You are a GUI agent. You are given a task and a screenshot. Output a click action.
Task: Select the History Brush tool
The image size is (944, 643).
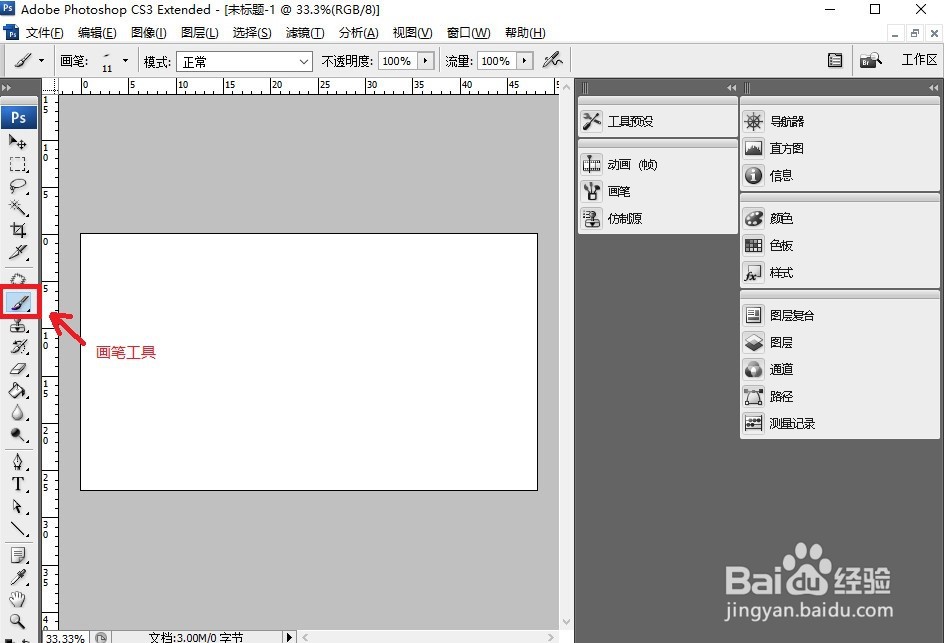pyautogui.click(x=17, y=347)
